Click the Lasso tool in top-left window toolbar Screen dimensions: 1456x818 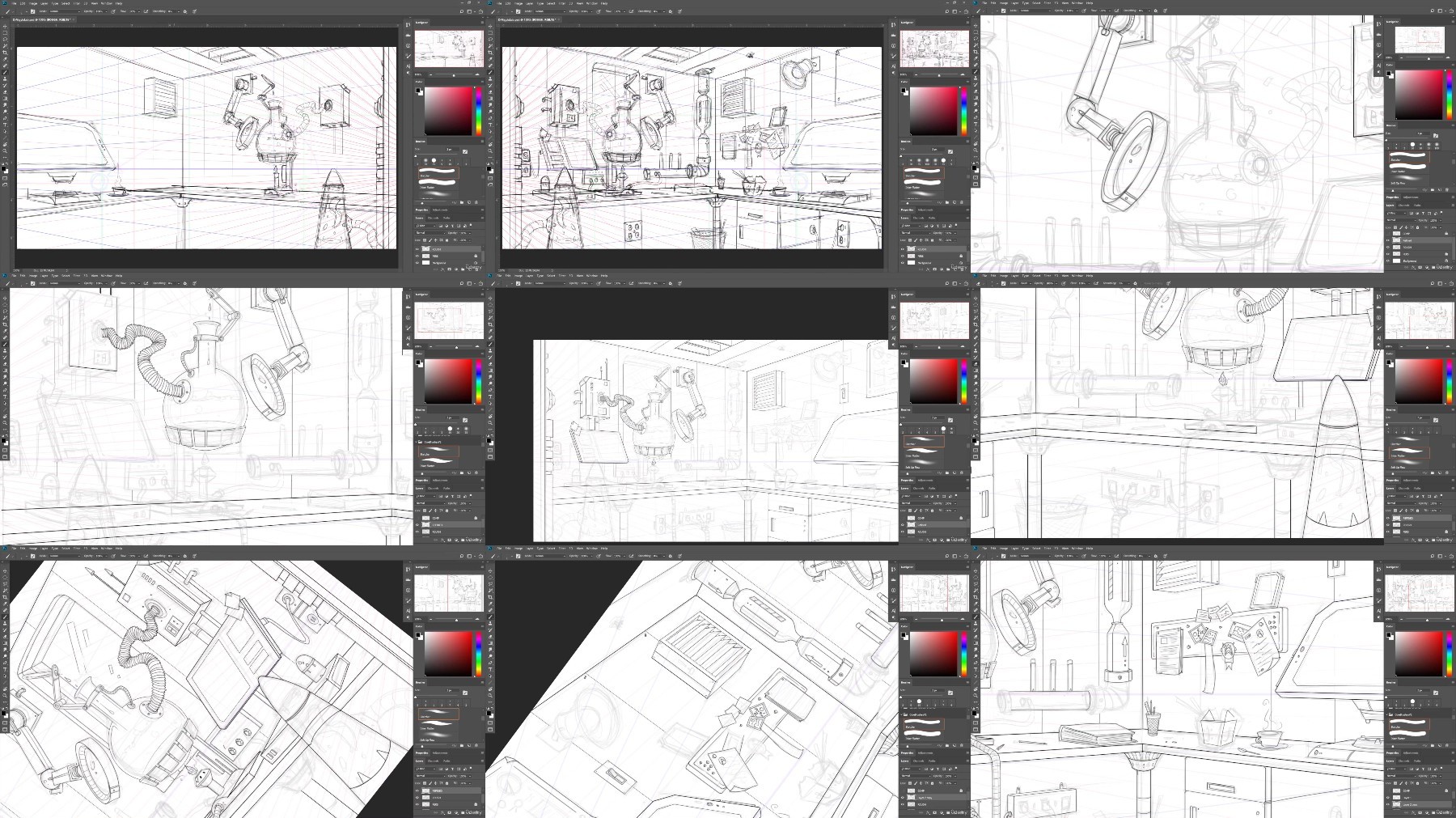pyautogui.click(x=5, y=38)
